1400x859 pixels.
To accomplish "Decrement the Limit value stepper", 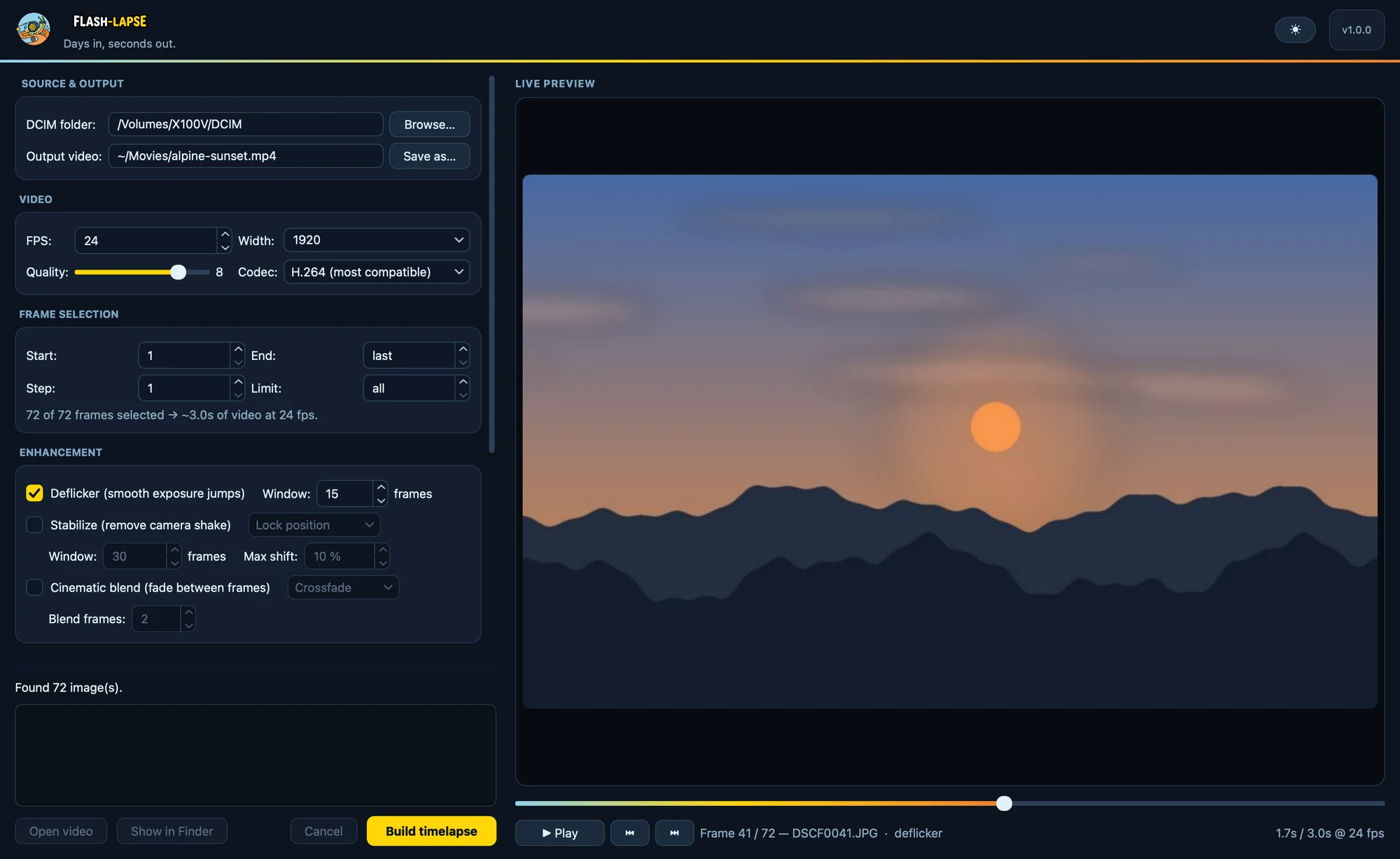I will tap(463, 395).
